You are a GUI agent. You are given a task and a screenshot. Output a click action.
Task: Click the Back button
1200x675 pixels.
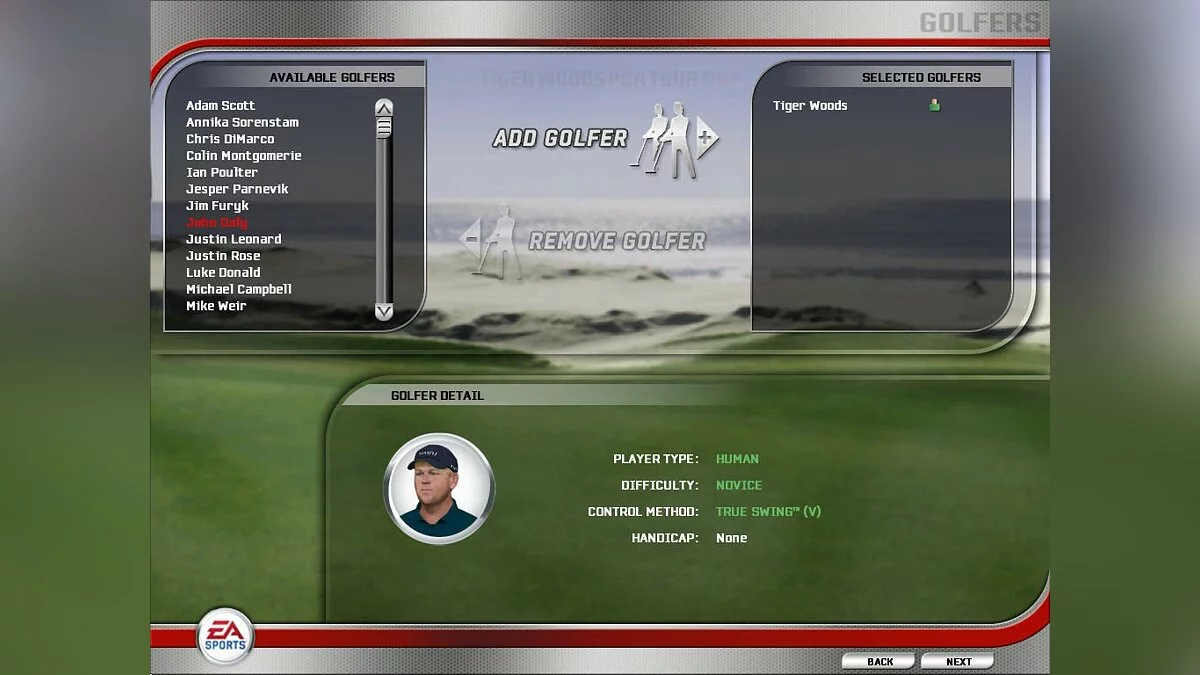point(879,661)
